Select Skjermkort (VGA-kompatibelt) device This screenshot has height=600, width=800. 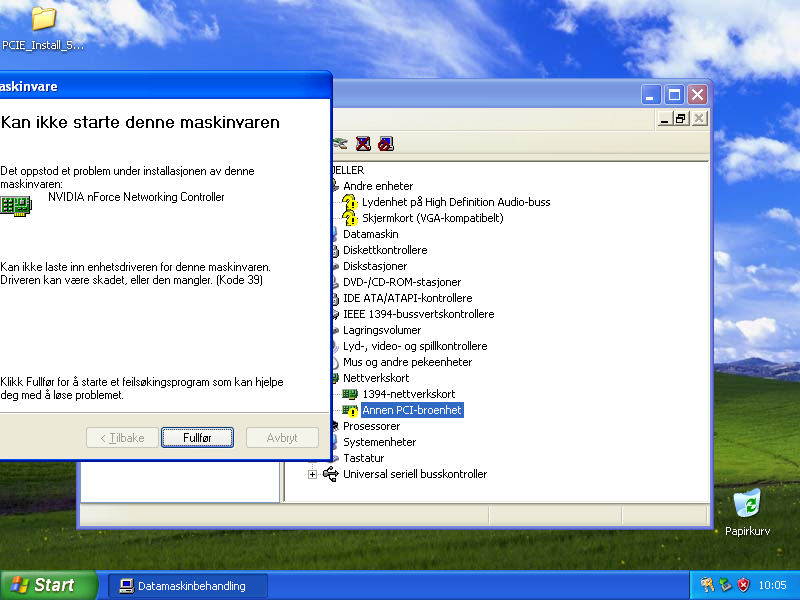coord(433,218)
